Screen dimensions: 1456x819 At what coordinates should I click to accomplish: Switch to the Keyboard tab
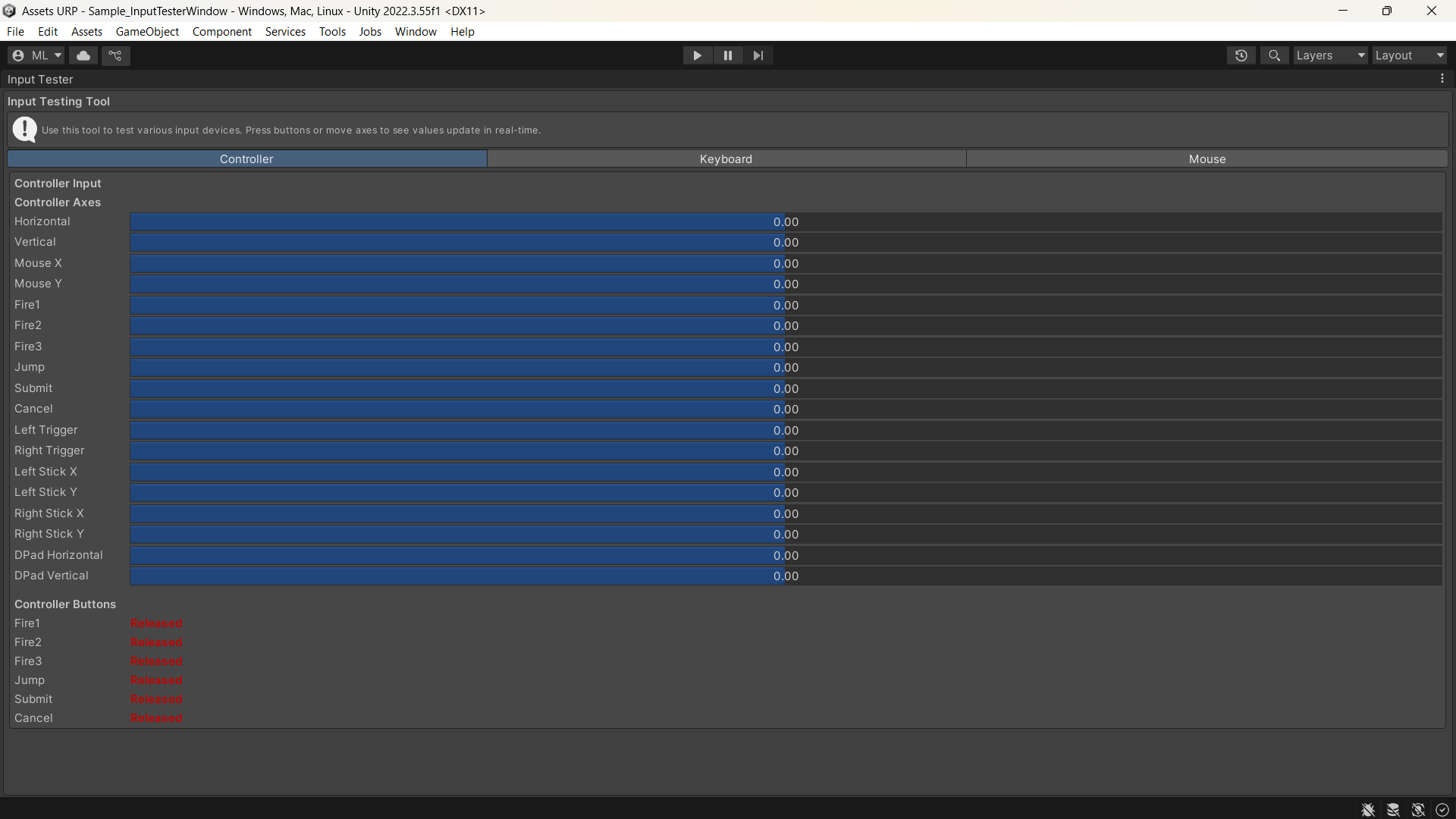pos(726,159)
